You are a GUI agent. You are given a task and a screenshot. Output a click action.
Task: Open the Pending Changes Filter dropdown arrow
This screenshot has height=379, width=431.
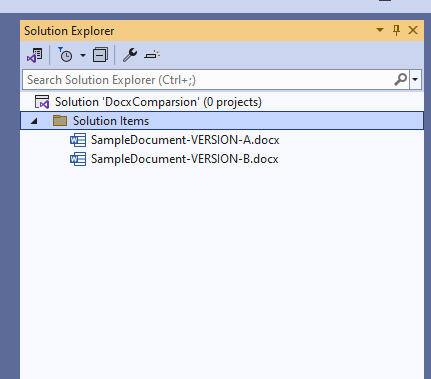83,55
